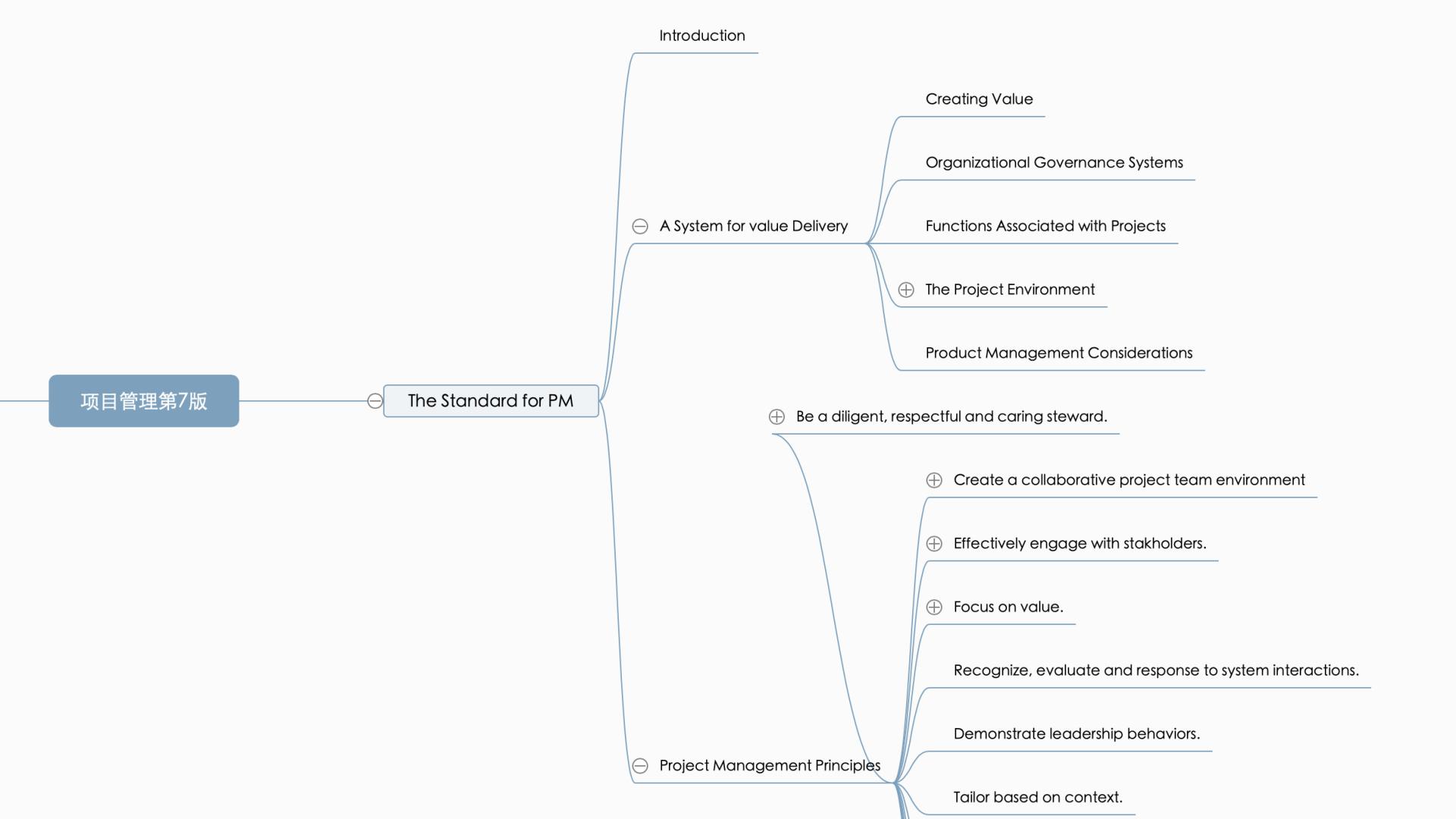The image size is (1456, 819).
Task: Expand 'Be a diligent, respectful and caring steward' node
Action: click(x=779, y=416)
